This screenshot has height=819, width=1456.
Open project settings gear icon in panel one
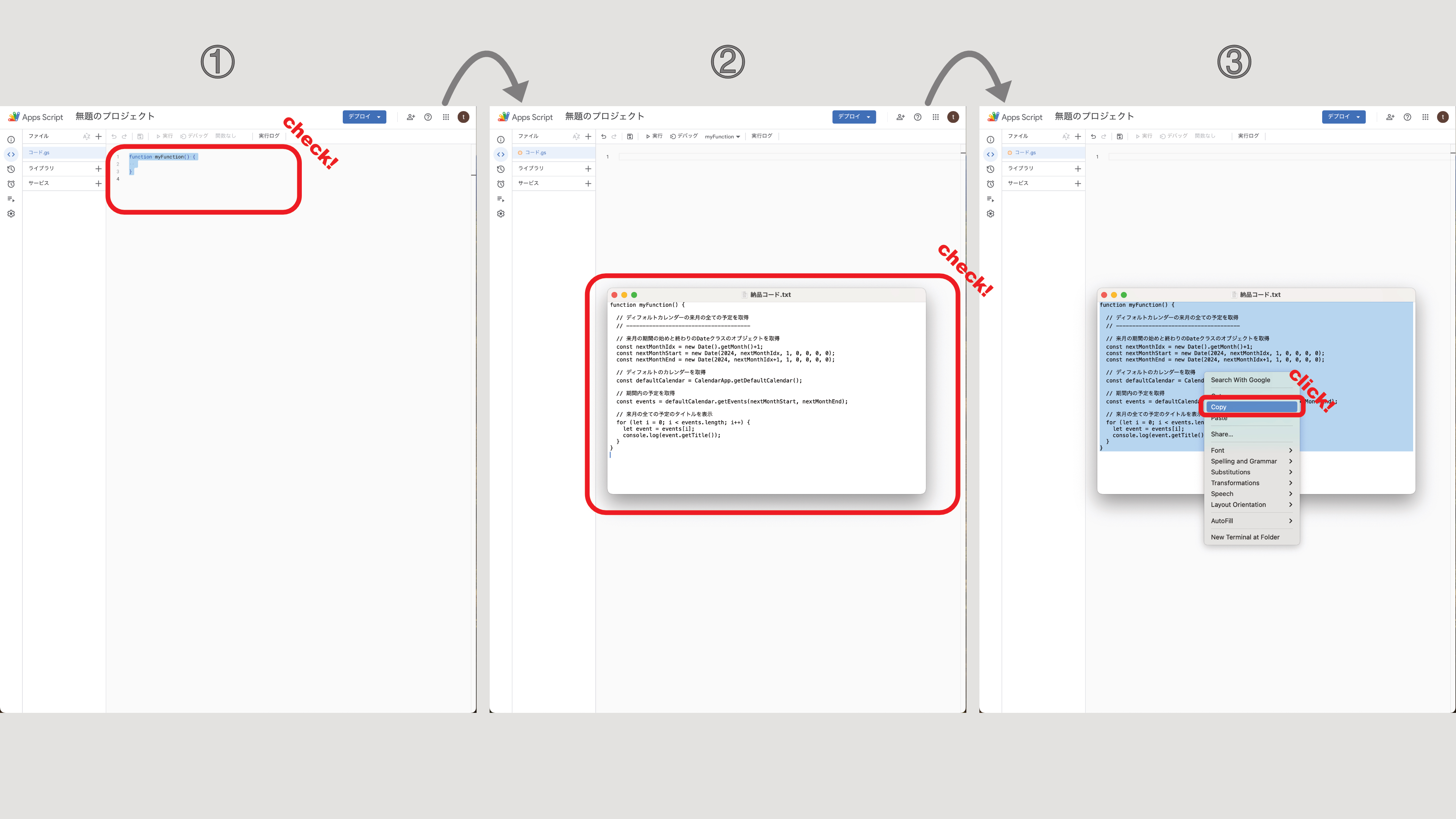pos(11,213)
